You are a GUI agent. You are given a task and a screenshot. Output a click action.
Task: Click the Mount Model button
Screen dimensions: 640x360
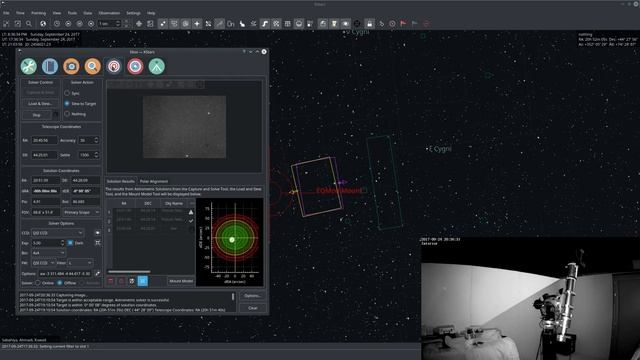point(181,281)
